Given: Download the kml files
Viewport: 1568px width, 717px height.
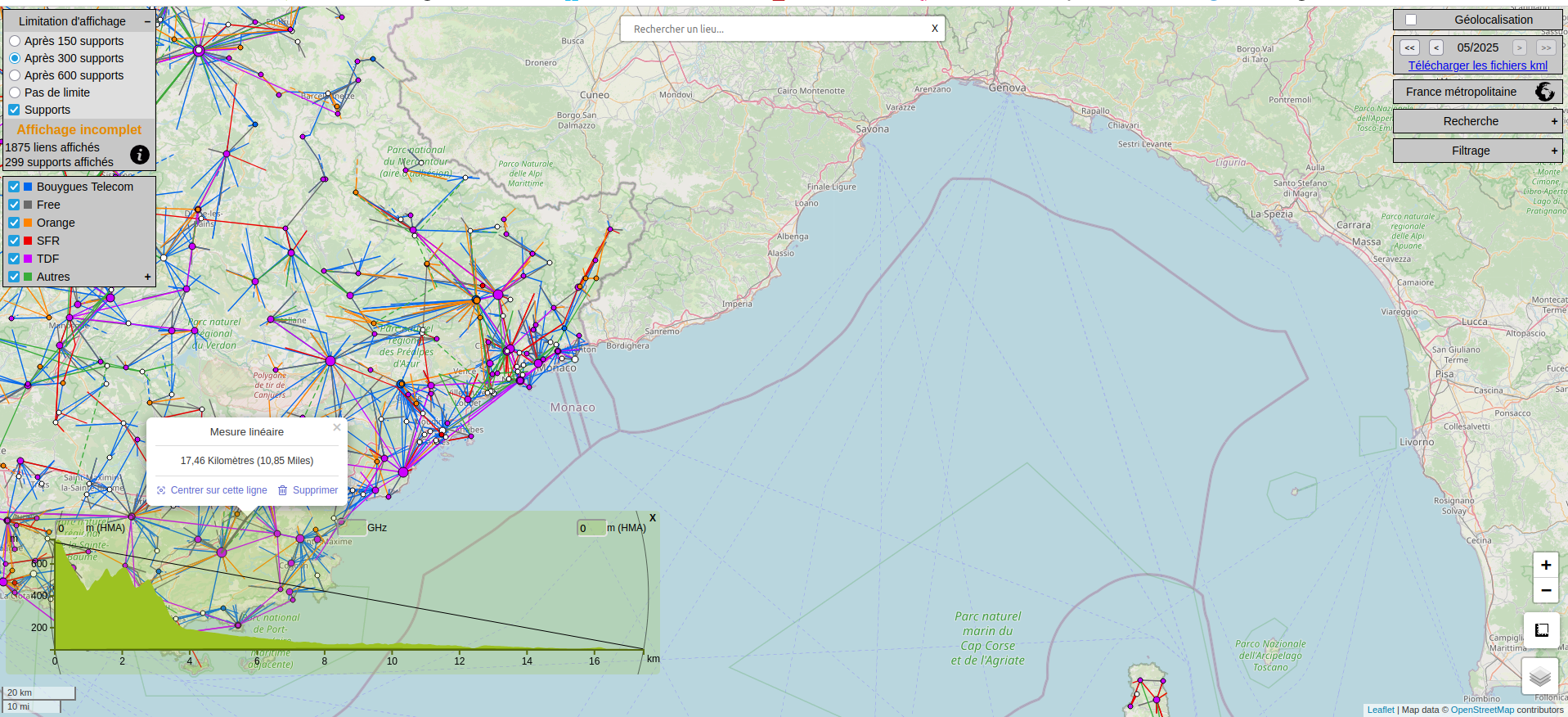Looking at the screenshot, I should pos(1477,65).
